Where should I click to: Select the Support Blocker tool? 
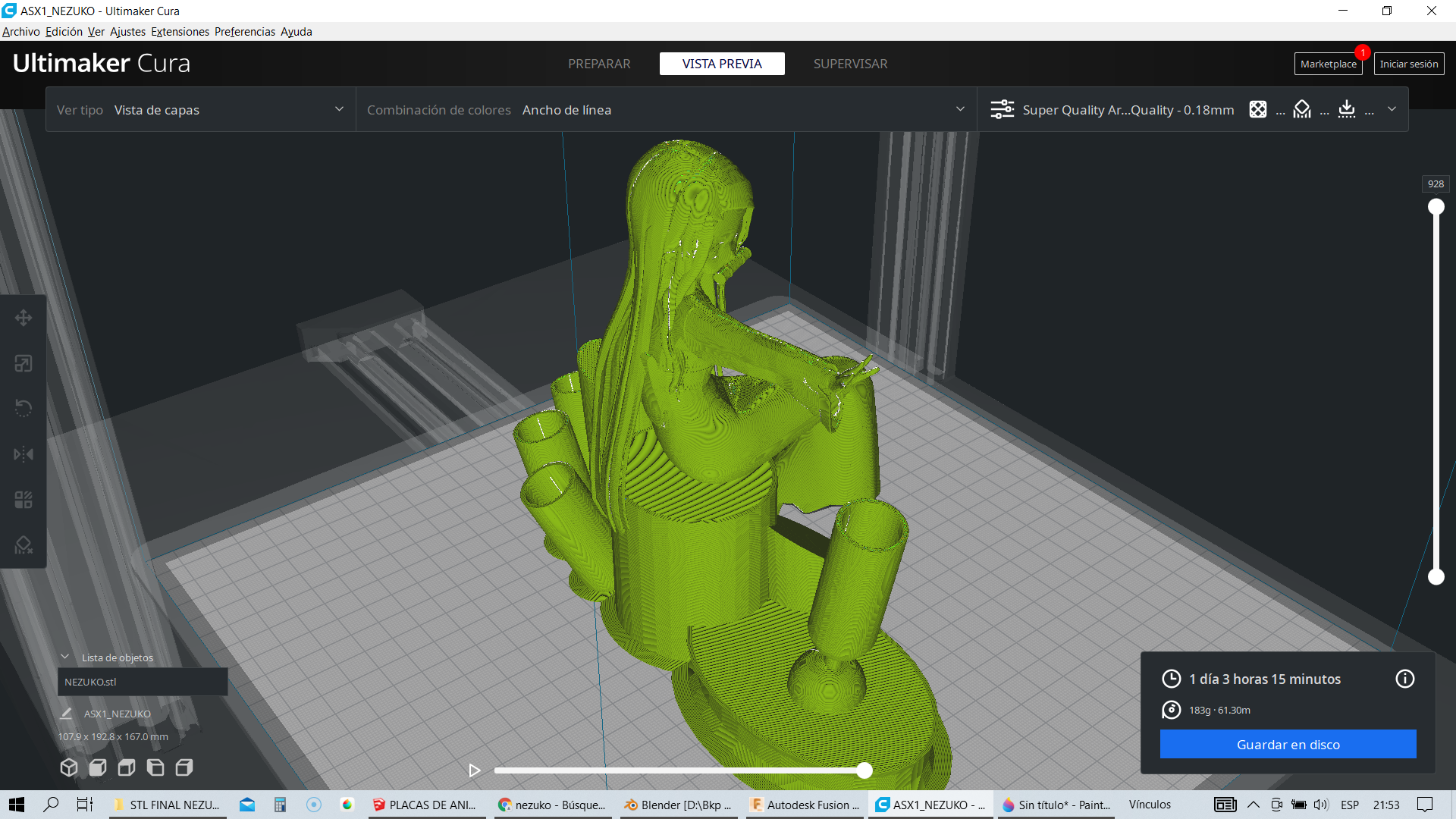[x=24, y=545]
